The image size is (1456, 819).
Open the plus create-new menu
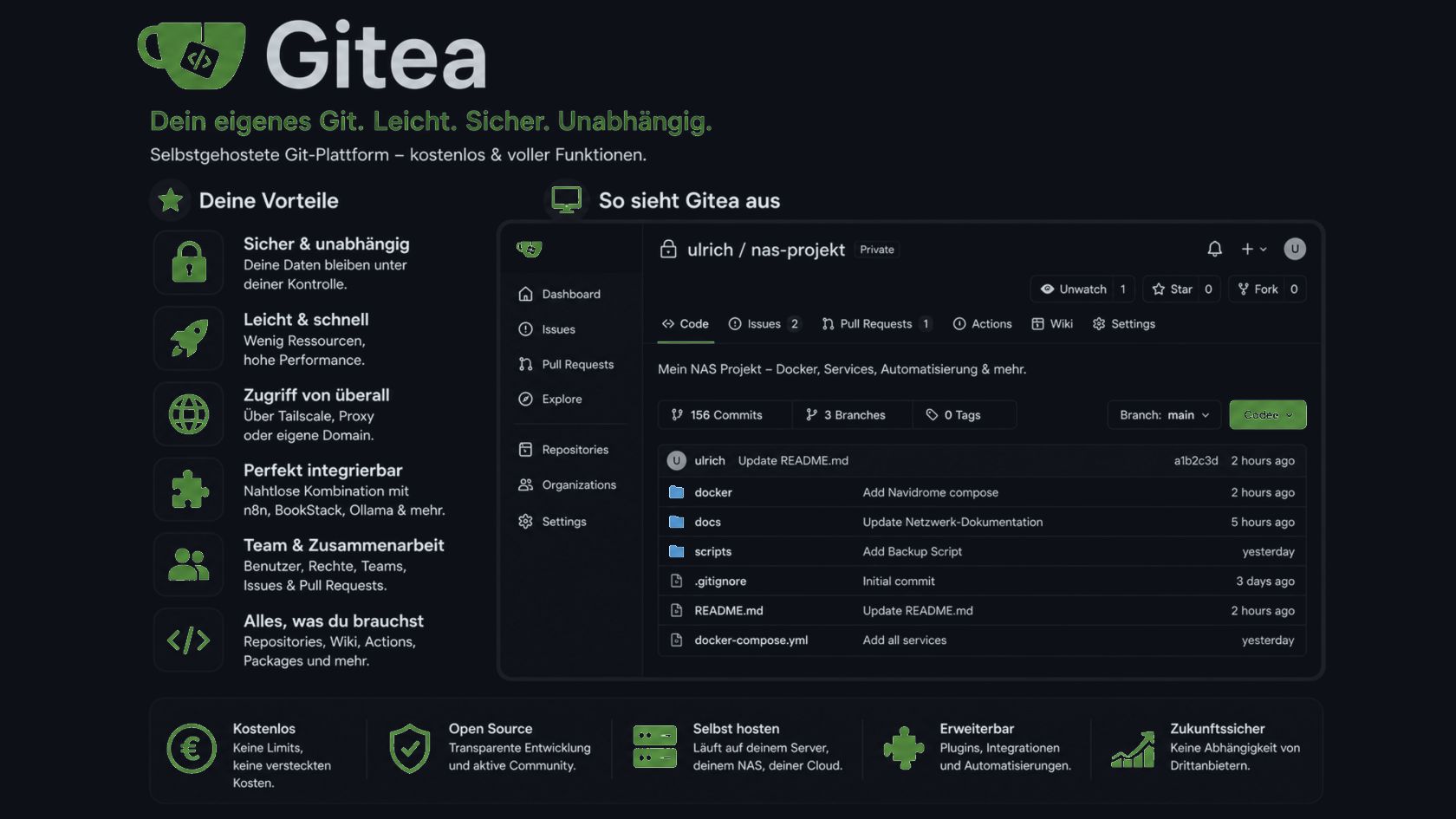pyautogui.click(x=1253, y=249)
